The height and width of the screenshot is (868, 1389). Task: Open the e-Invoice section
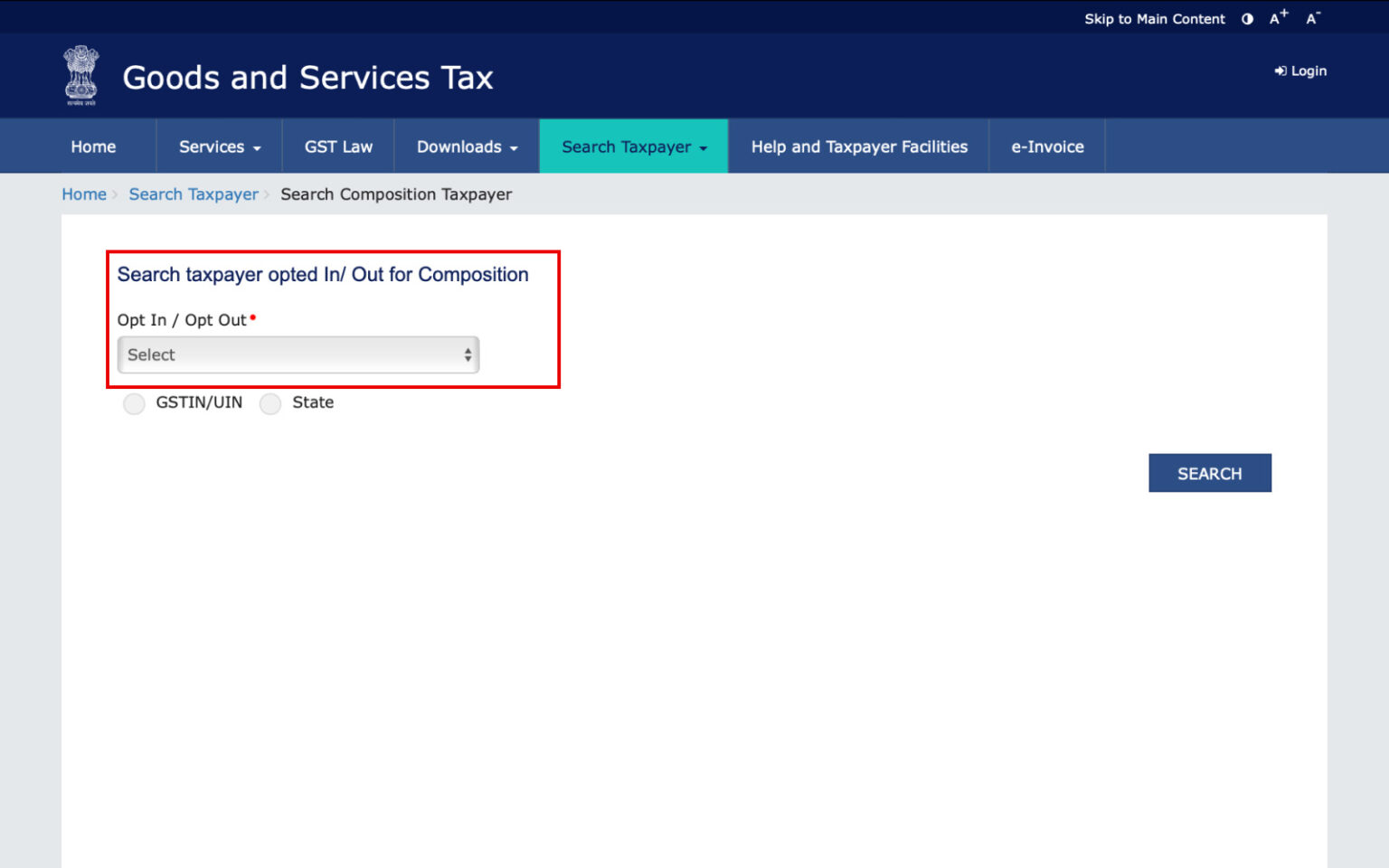1046,146
